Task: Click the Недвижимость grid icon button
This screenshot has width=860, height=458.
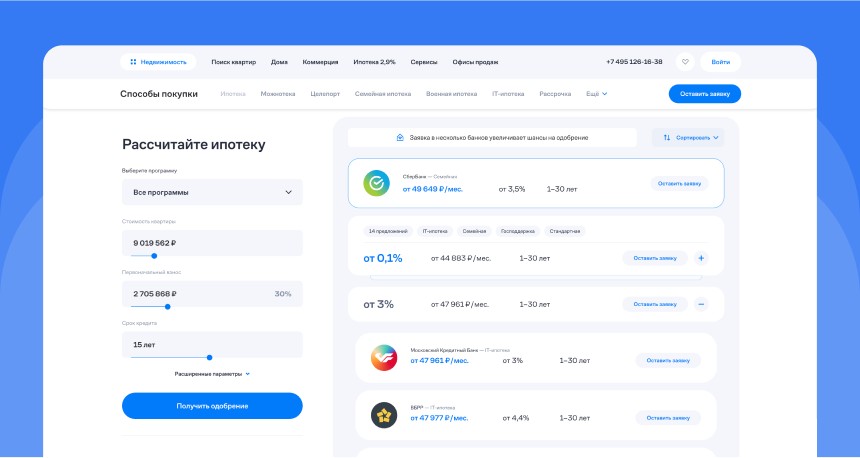Action: point(158,62)
